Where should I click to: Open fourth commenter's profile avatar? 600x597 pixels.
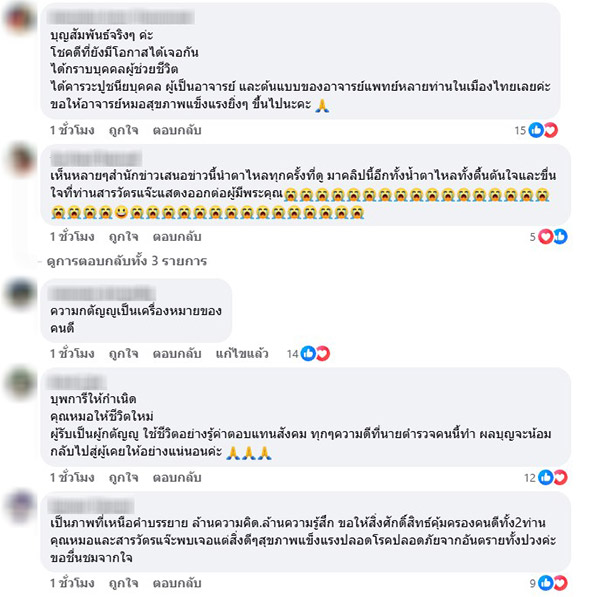pyautogui.click(x=20, y=383)
